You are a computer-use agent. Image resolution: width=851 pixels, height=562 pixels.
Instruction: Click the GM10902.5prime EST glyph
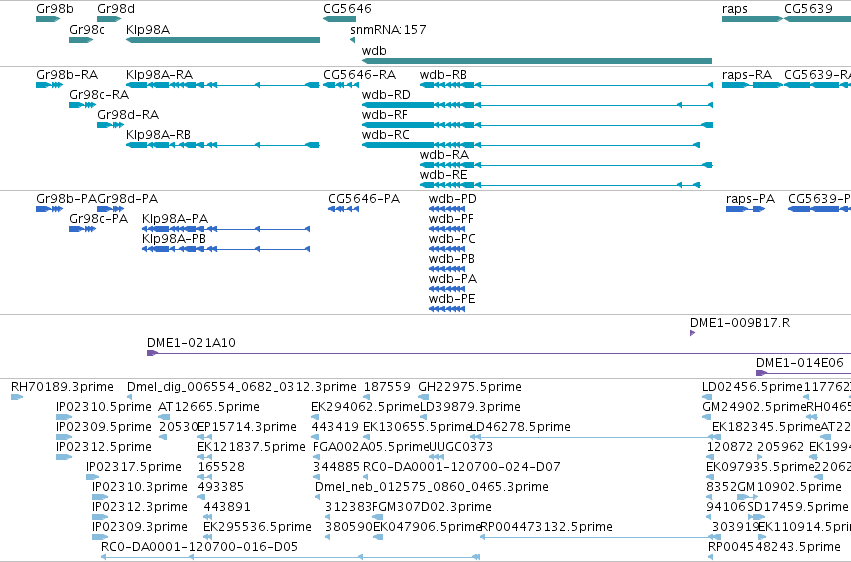(x=747, y=497)
